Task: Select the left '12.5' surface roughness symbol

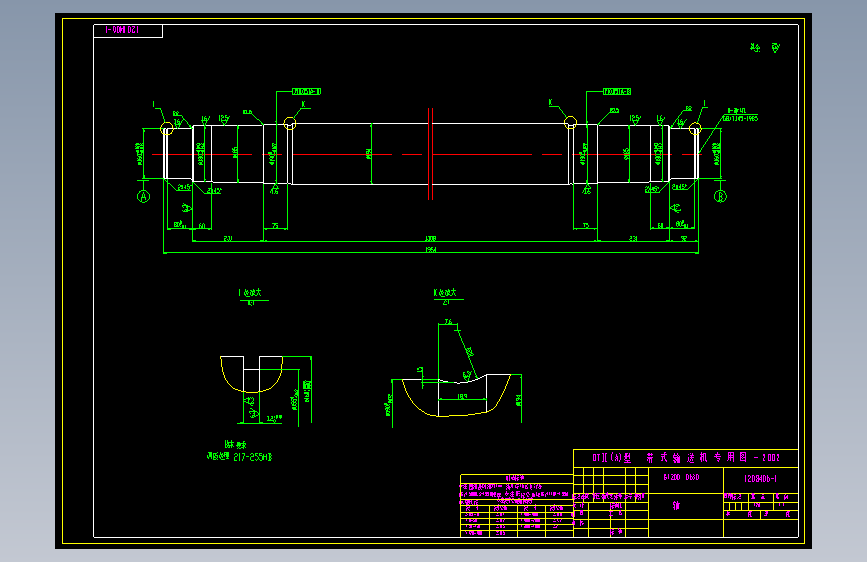Action: [223, 119]
